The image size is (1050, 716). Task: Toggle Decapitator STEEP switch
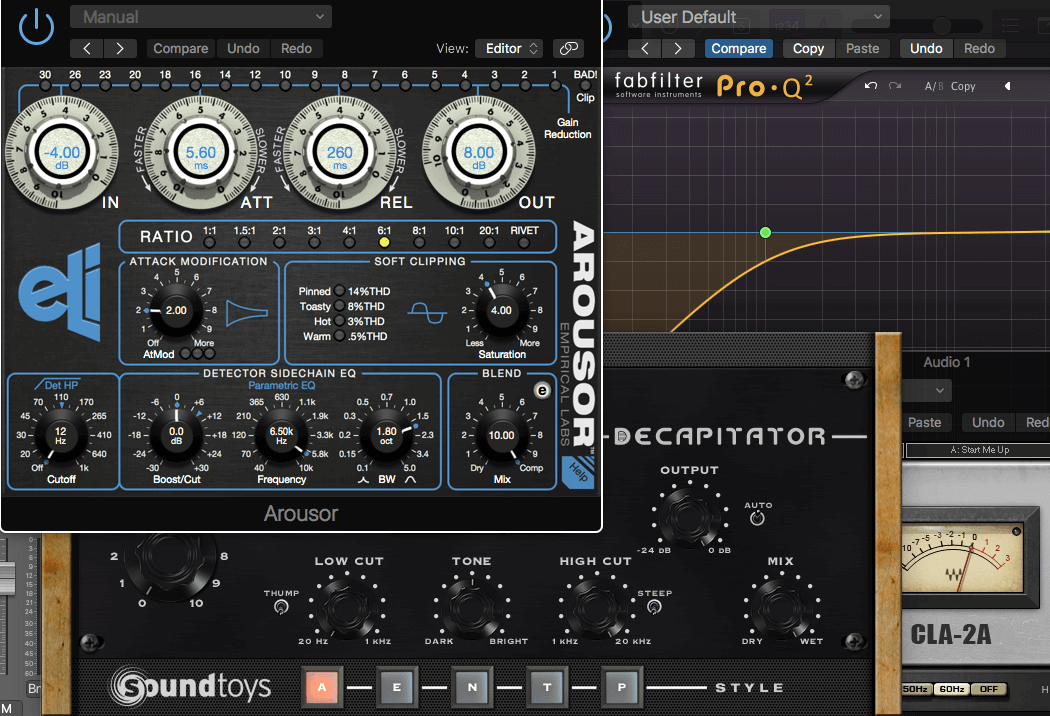click(x=654, y=607)
